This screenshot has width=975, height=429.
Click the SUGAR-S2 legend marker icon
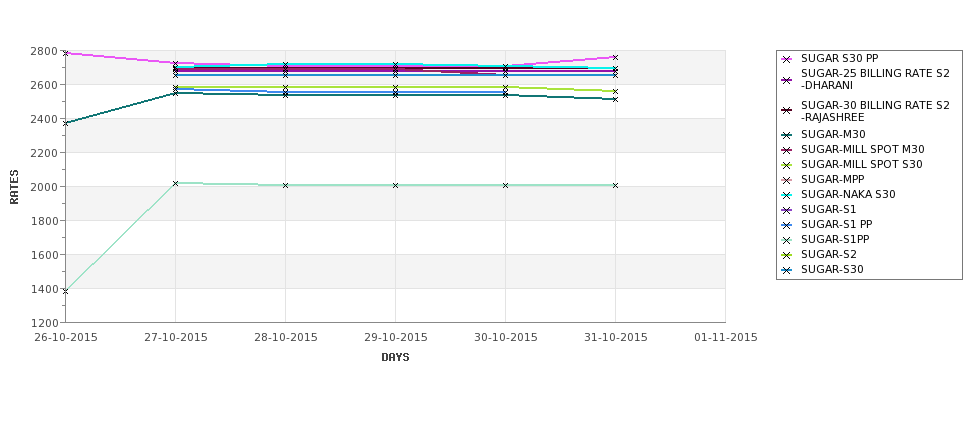[786, 255]
